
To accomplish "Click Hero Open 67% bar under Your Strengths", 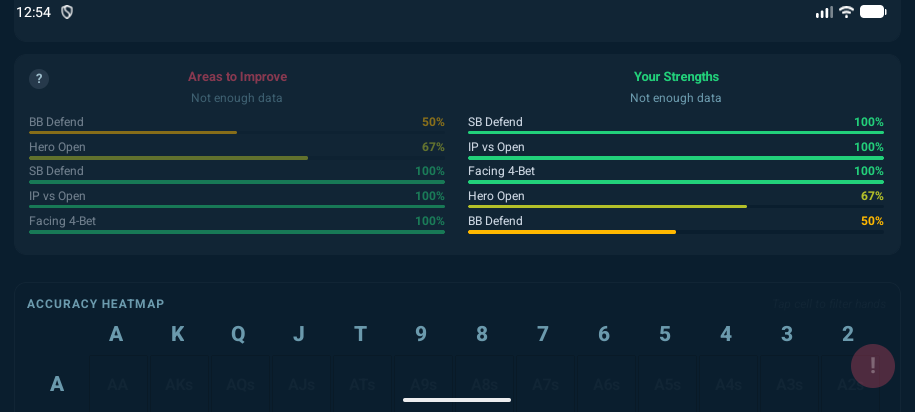I will point(675,200).
